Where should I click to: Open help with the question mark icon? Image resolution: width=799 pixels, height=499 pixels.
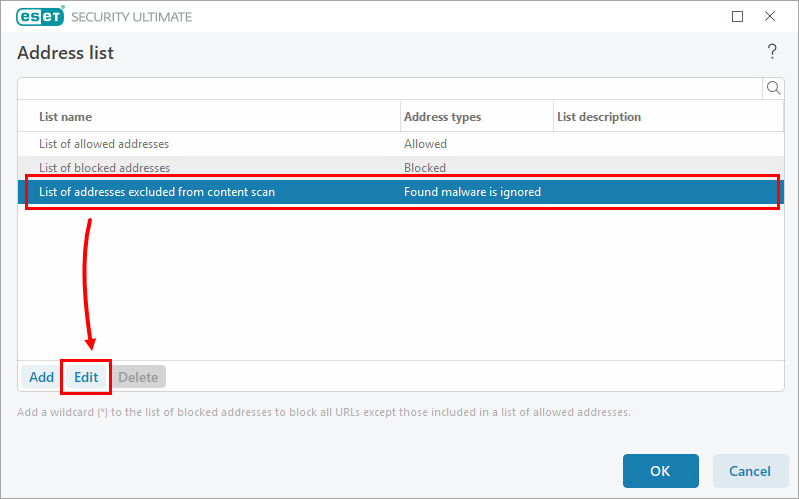pos(771,52)
